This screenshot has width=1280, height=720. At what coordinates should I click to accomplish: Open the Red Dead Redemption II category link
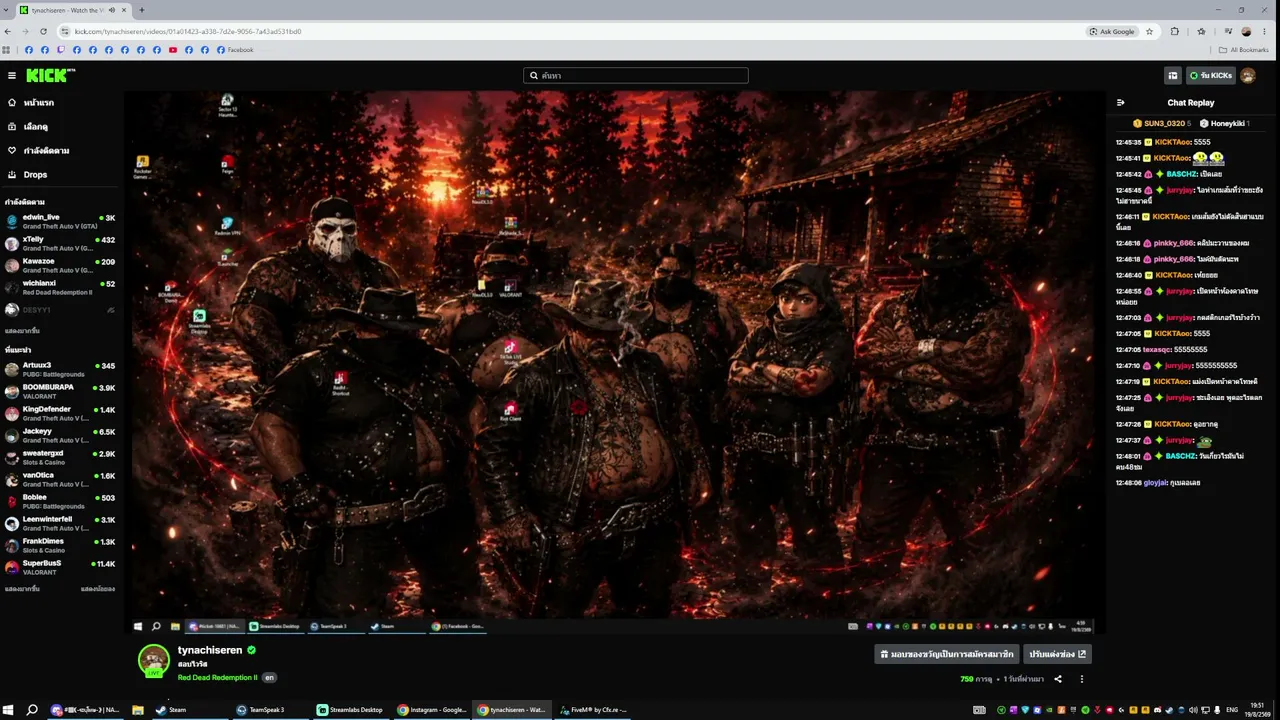(217, 677)
